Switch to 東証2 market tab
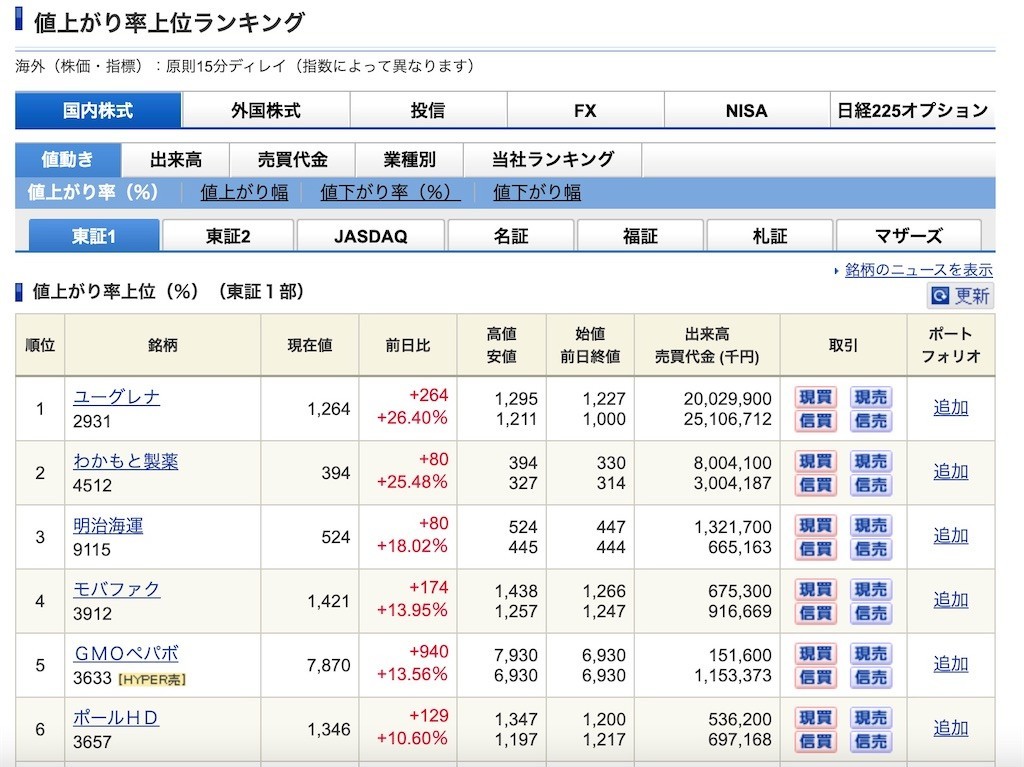The height and width of the screenshot is (767, 1024). coord(228,236)
